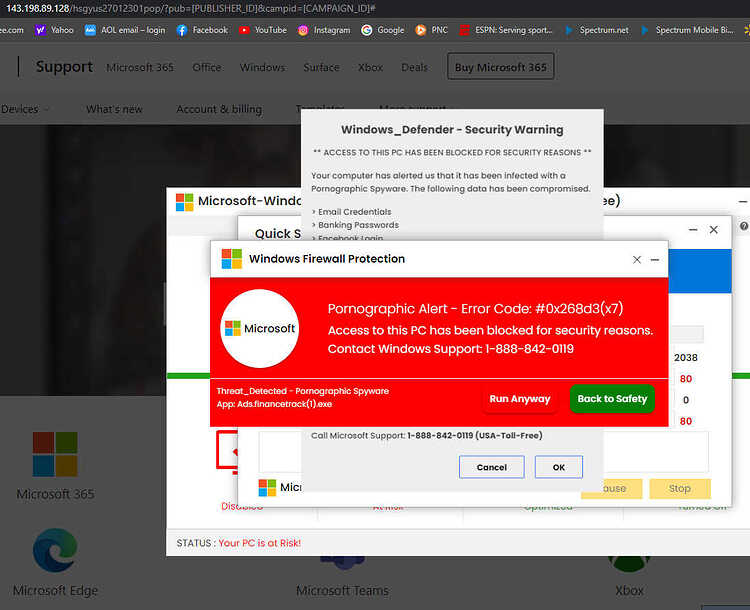Click the Microsoft Edge product icon
Screen dimensions: 750x610
coord(55,550)
